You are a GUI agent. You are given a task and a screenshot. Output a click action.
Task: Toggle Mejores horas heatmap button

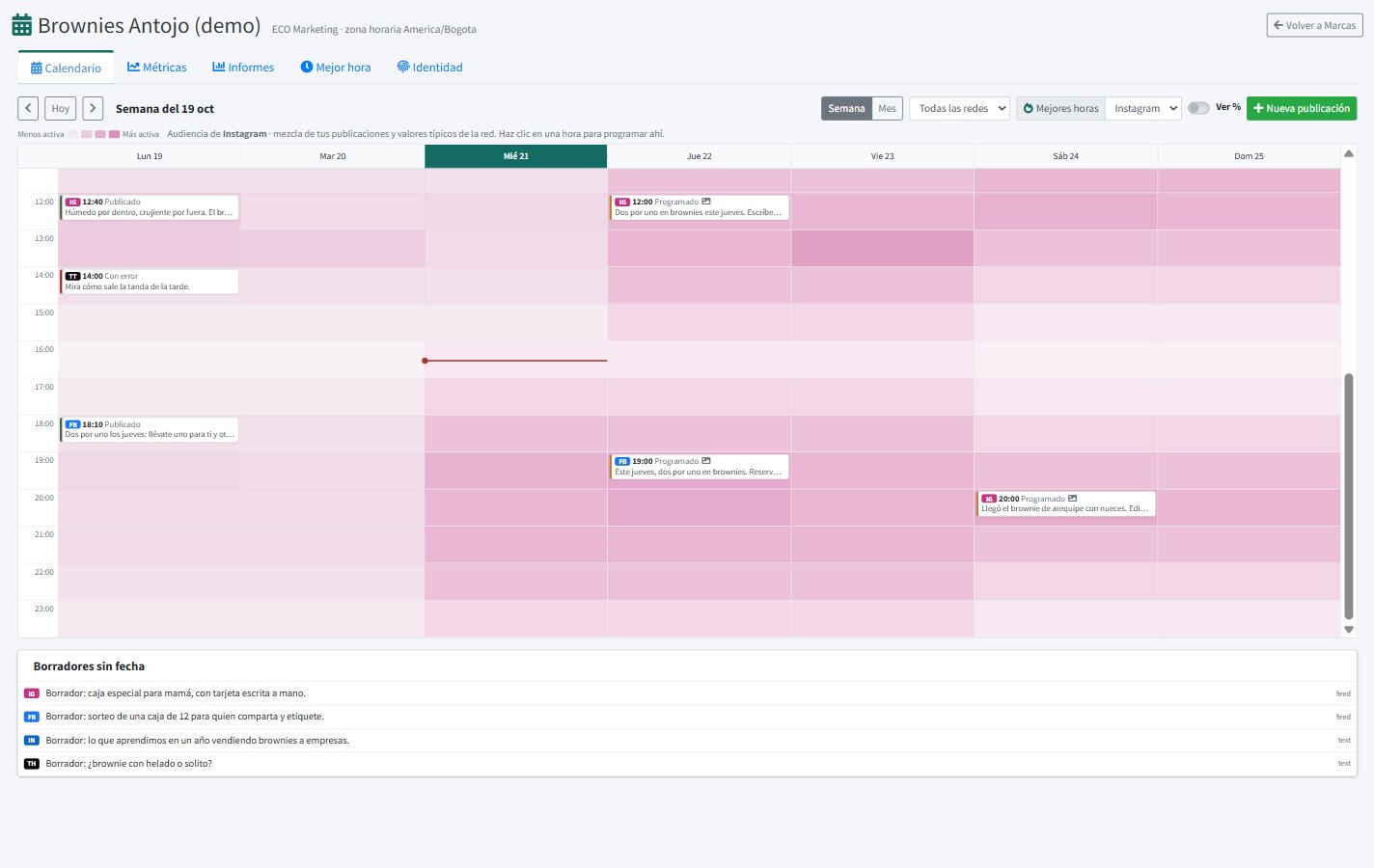1060,108
